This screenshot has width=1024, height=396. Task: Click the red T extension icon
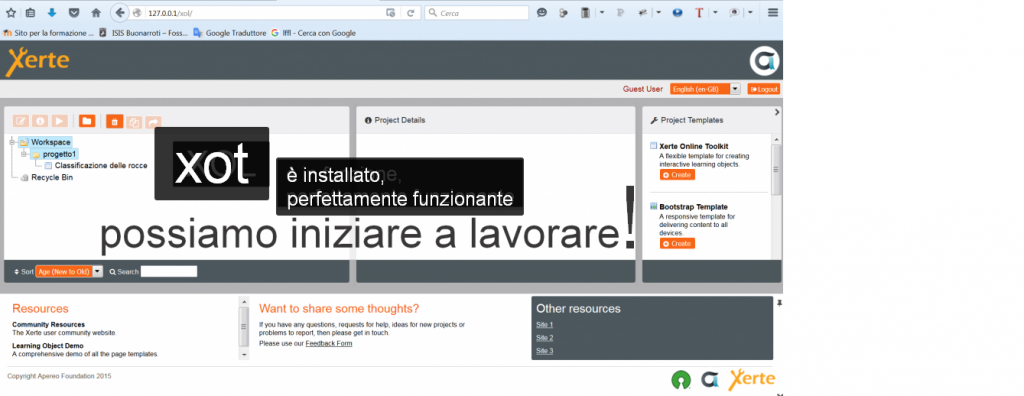699,12
